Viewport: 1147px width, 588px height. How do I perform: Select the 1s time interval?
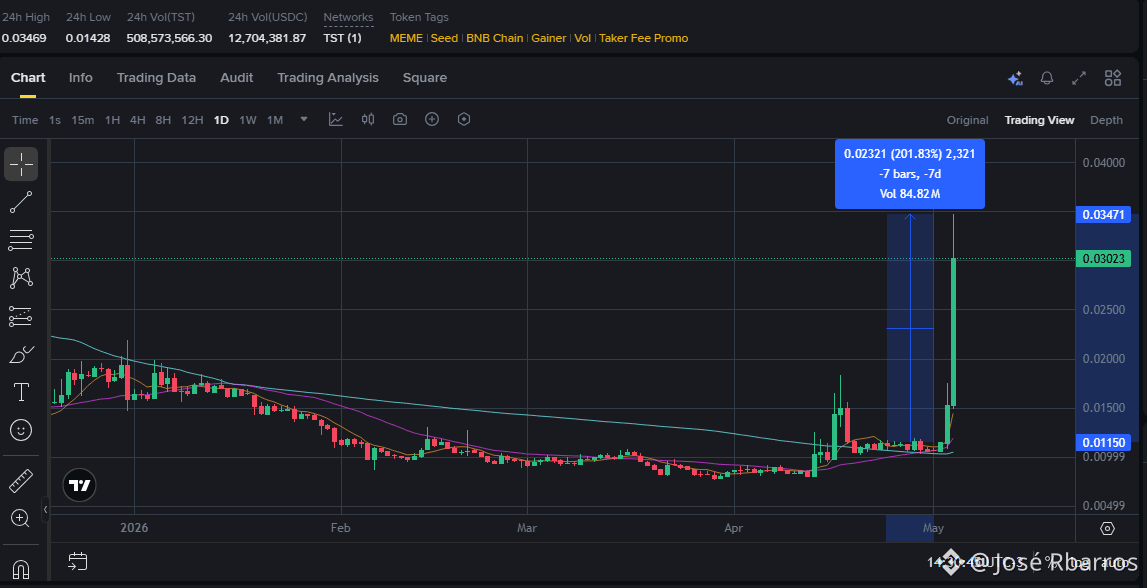coord(55,120)
